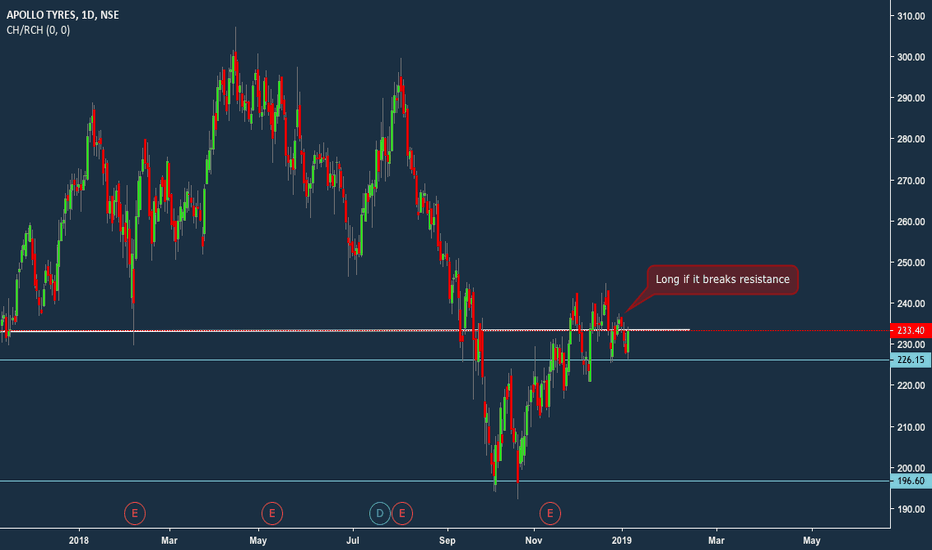Viewport: 932px width, 550px height.
Task: Click the red 233.40 price label
Action: [x=911, y=331]
